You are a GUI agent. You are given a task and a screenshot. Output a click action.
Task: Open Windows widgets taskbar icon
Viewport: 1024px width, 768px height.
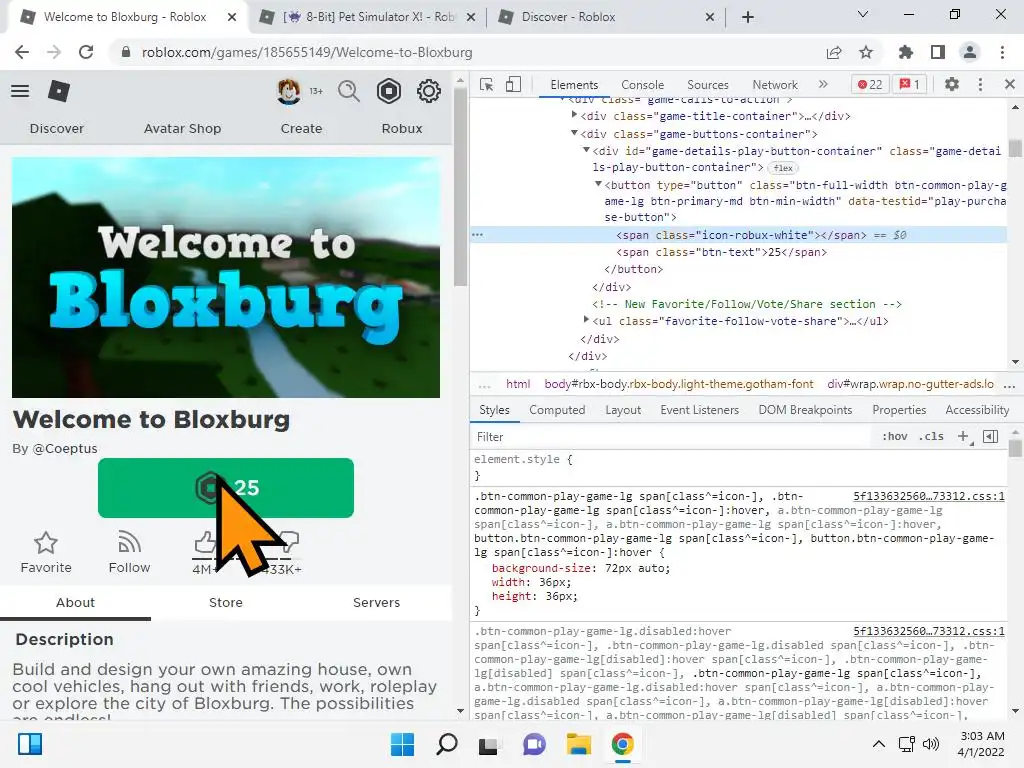click(30, 744)
